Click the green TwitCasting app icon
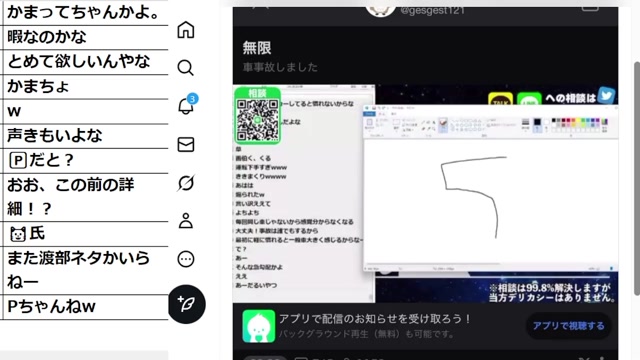Image resolution: width=640 pixels, height=360 pixels. [x=258, y=326]
